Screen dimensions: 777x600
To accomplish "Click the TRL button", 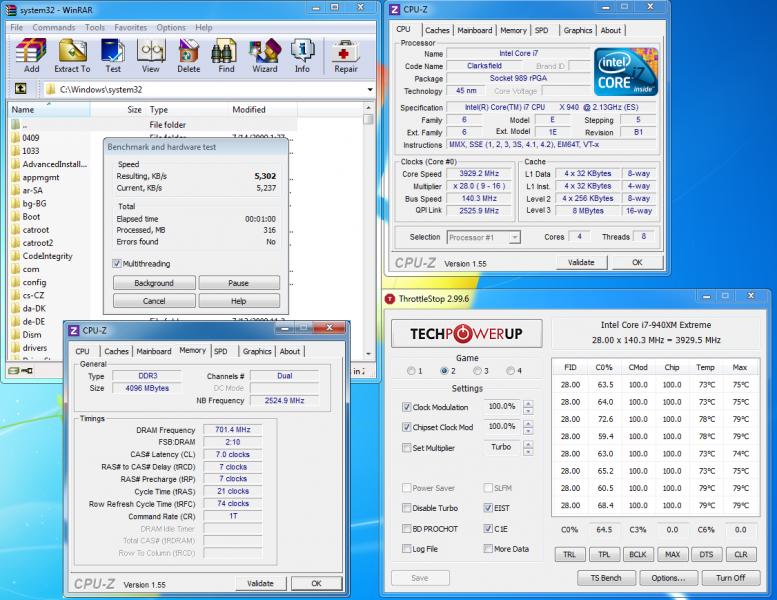I will [x=569, y=554].
